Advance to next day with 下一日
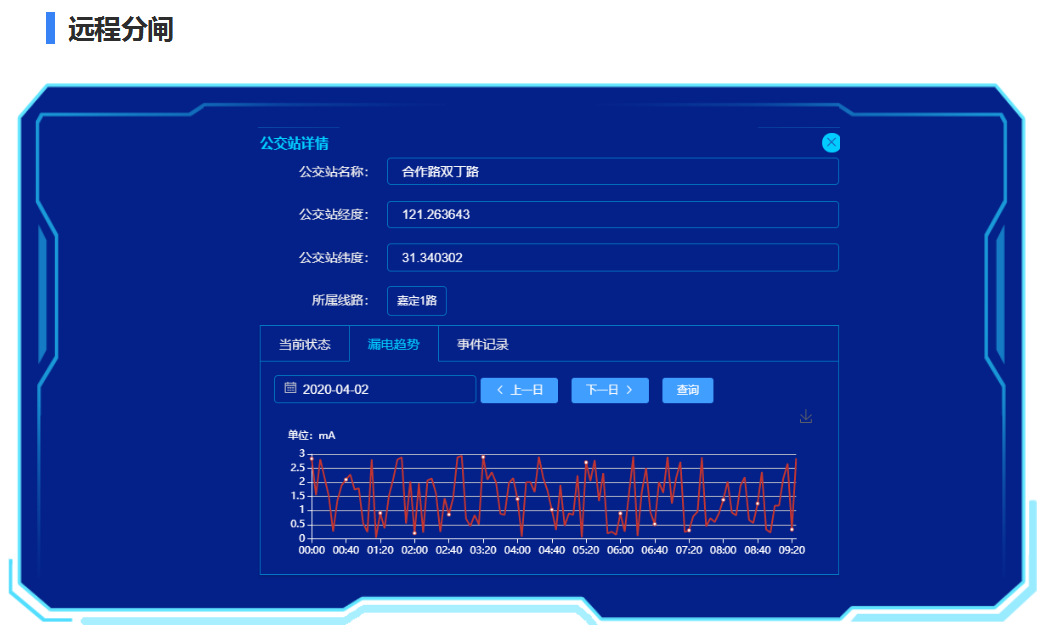Screen dimensions: 1048x639 [609, 390]
